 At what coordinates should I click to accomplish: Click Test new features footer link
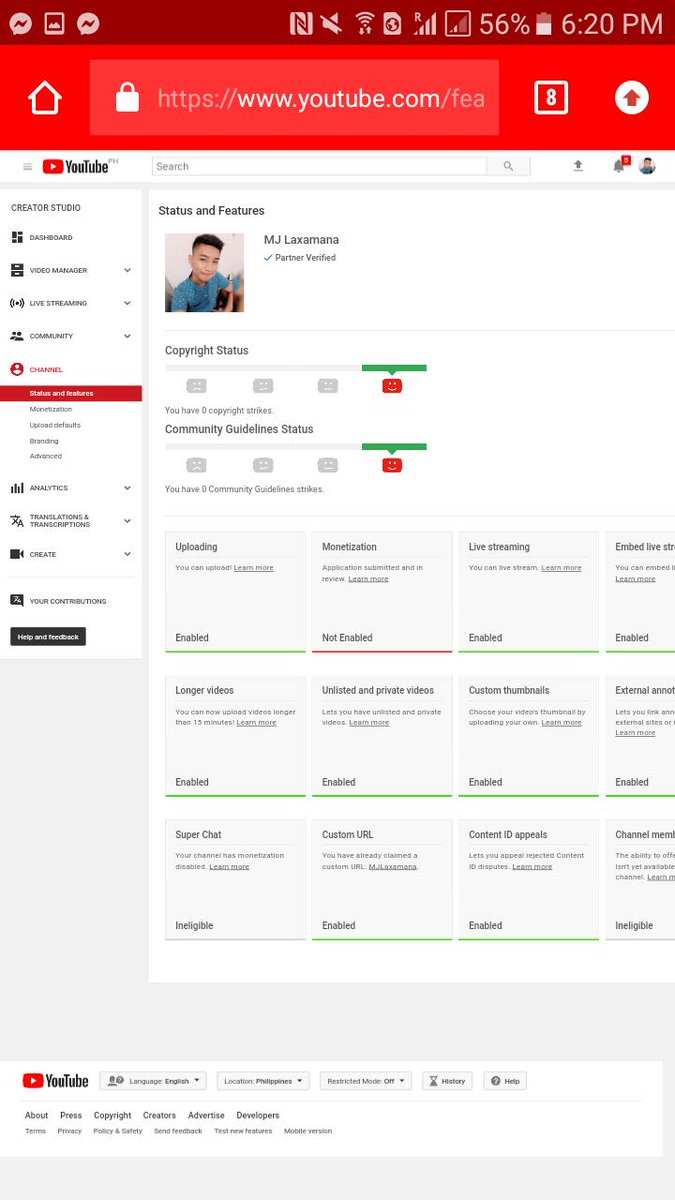pos(243,1131)
